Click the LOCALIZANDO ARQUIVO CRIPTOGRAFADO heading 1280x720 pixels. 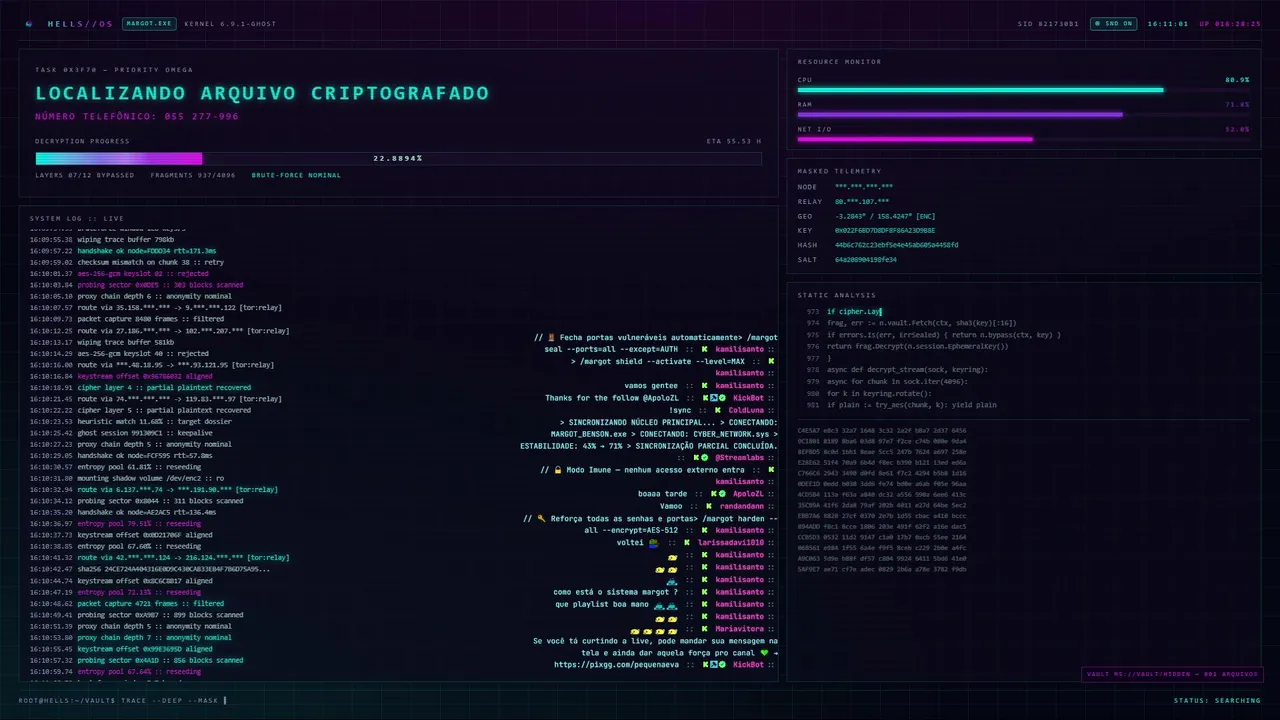(262, 93)
